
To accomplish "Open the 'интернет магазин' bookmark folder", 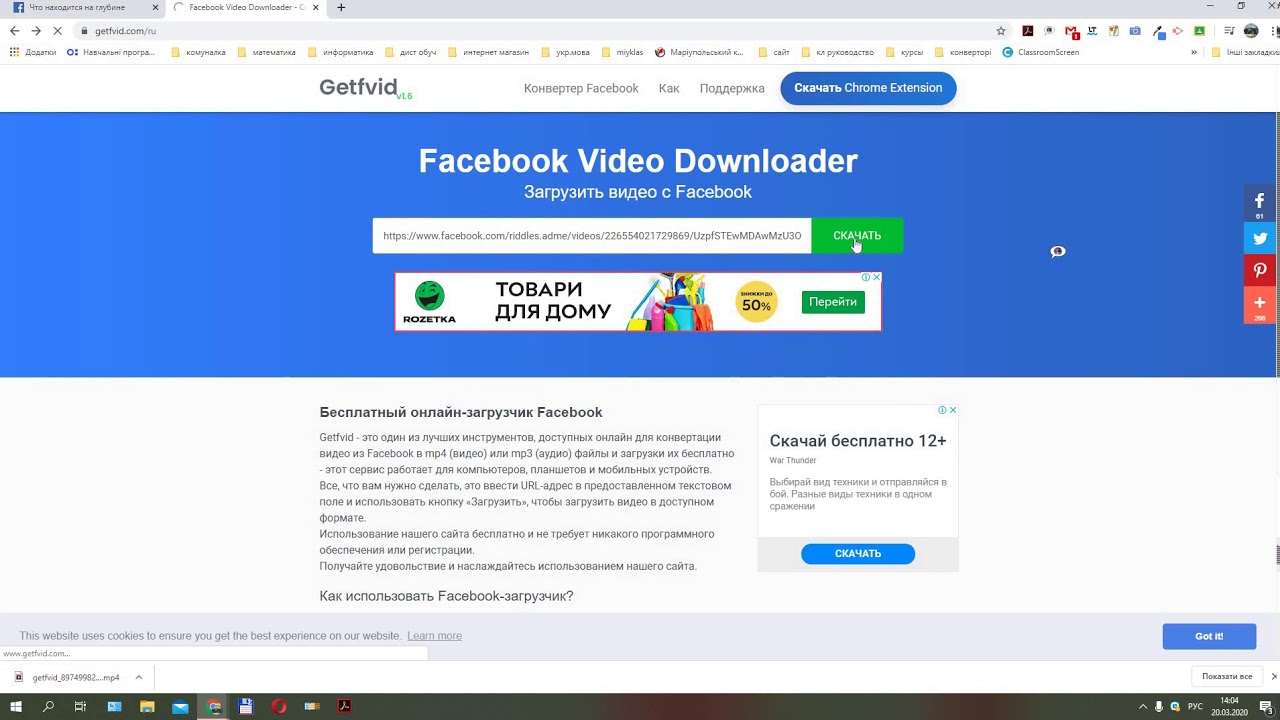I will pos(490,52).
